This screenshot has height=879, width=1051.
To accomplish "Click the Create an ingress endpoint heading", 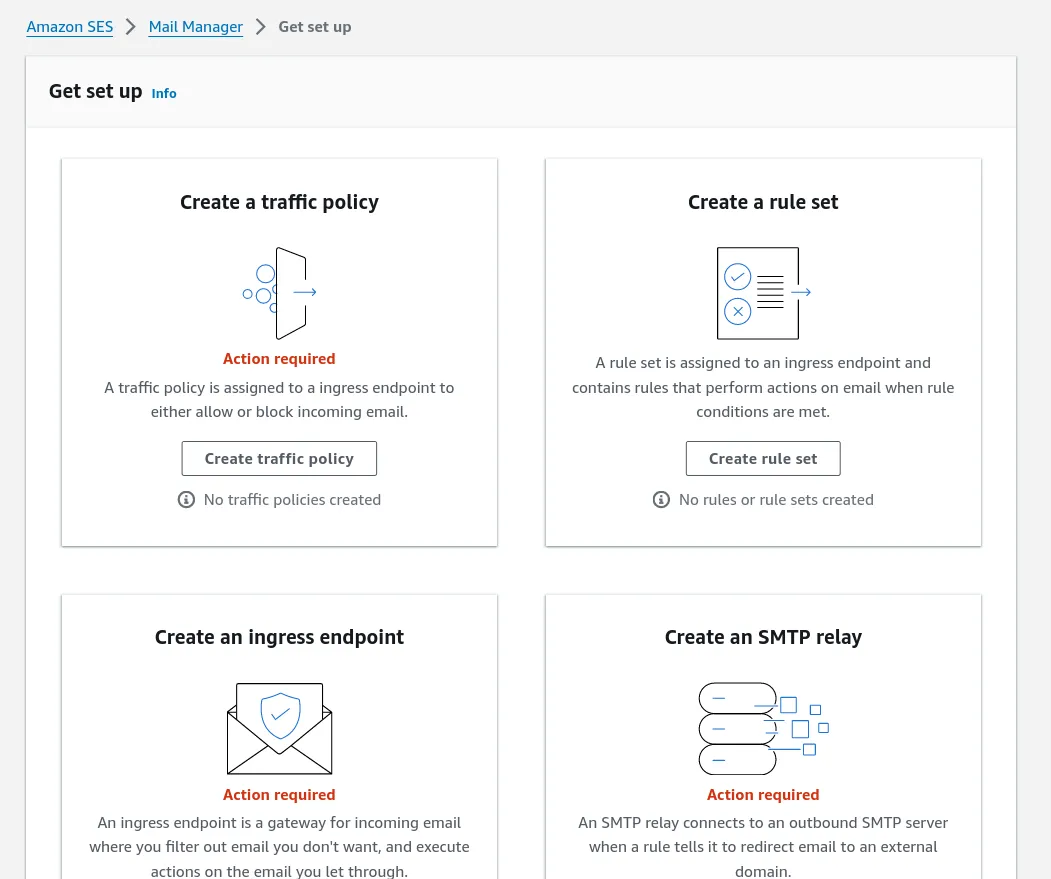I will (x=279, y=637).
